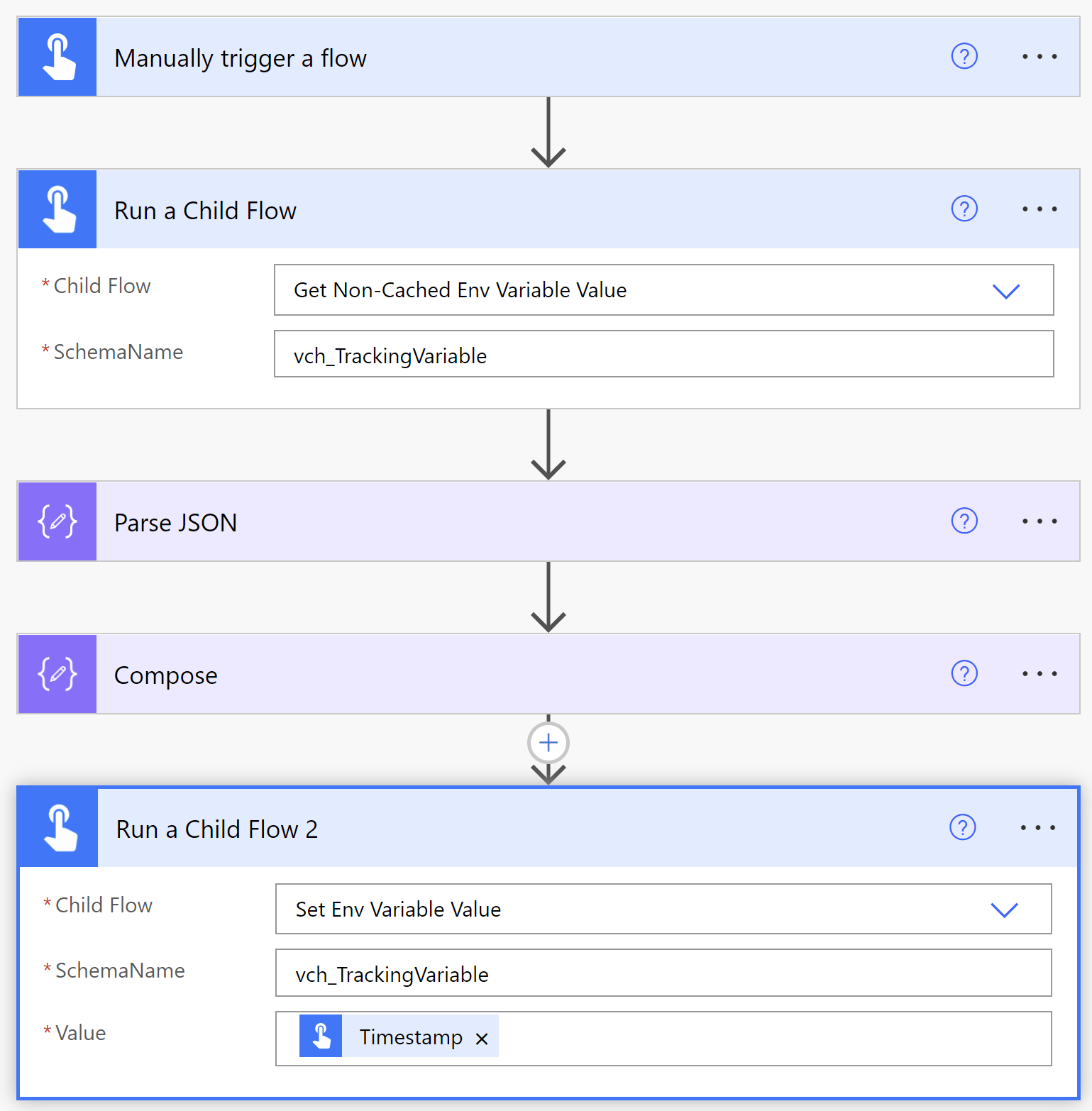
Task: Open the Set Env Variable Value dropdown
Action: [1003, 910]
